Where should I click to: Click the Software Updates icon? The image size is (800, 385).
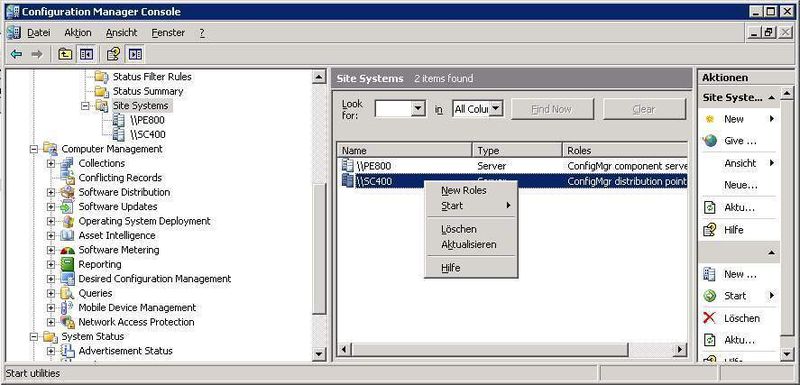point(67,207)
